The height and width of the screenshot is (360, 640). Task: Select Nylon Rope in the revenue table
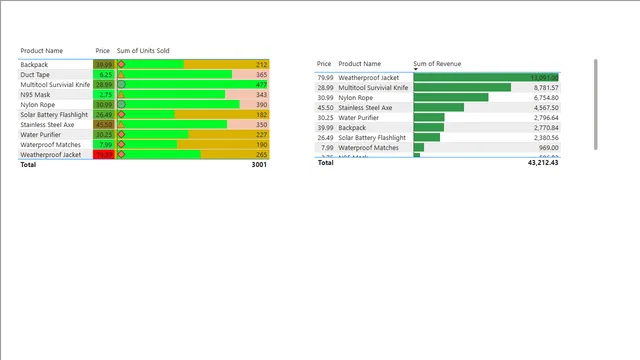[356, 98]
